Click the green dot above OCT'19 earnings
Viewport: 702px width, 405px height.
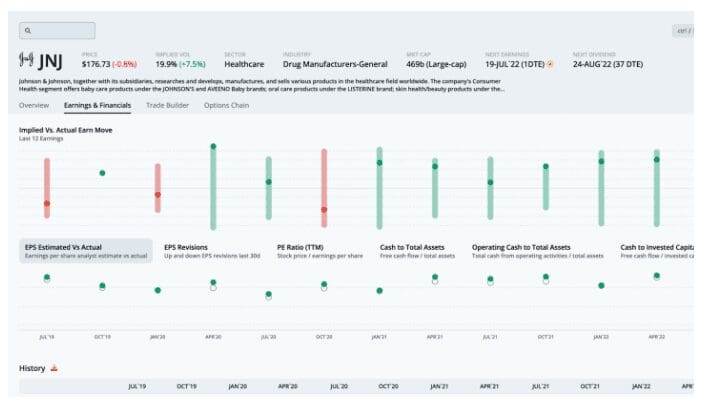(102, 173)
